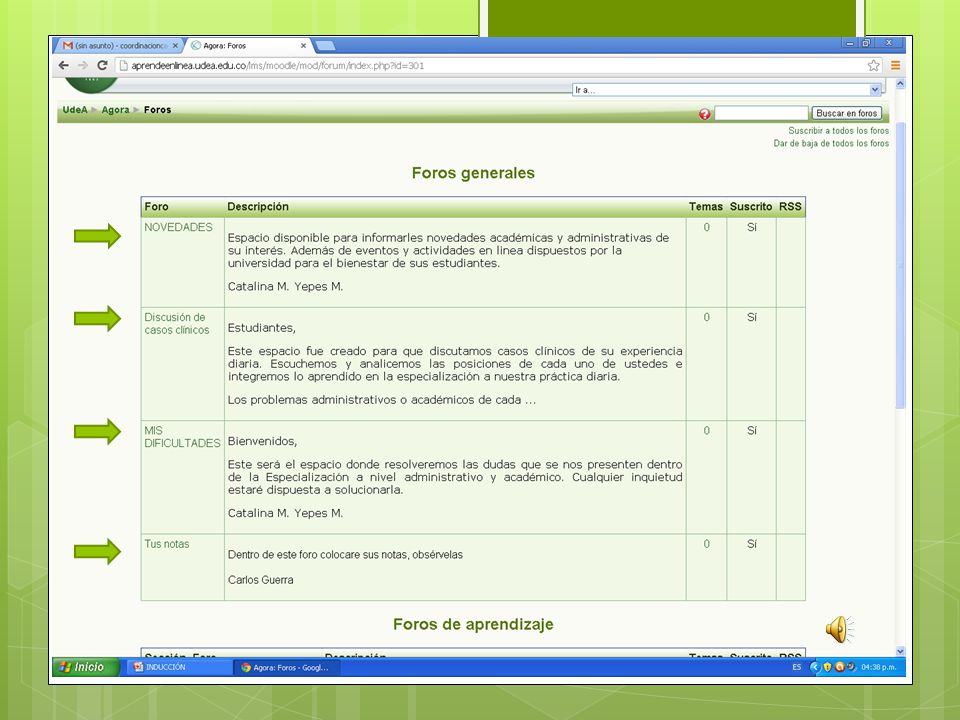Open the Discusión de casos clínicos forum
Viewport: 960px width, 720px height.
click(x=176, y=323)
